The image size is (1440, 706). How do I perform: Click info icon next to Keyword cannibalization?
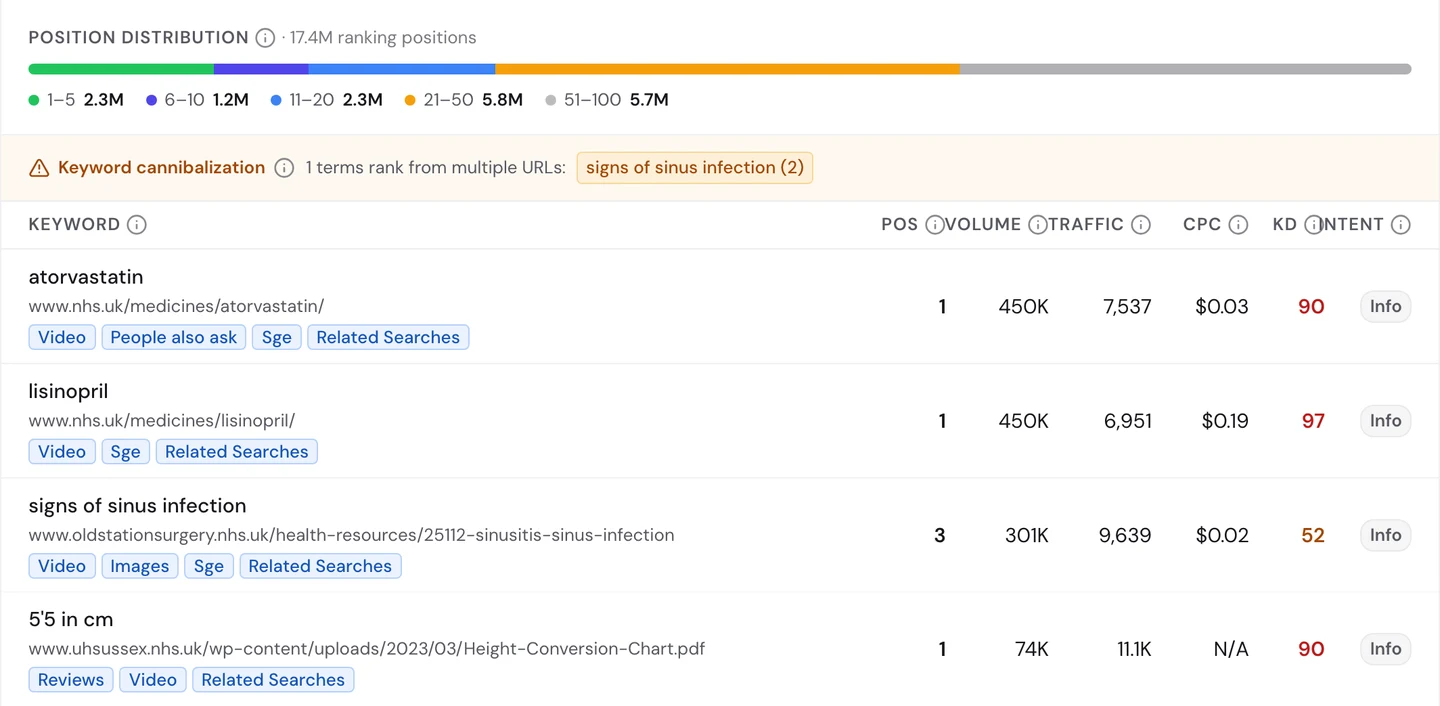284,168
